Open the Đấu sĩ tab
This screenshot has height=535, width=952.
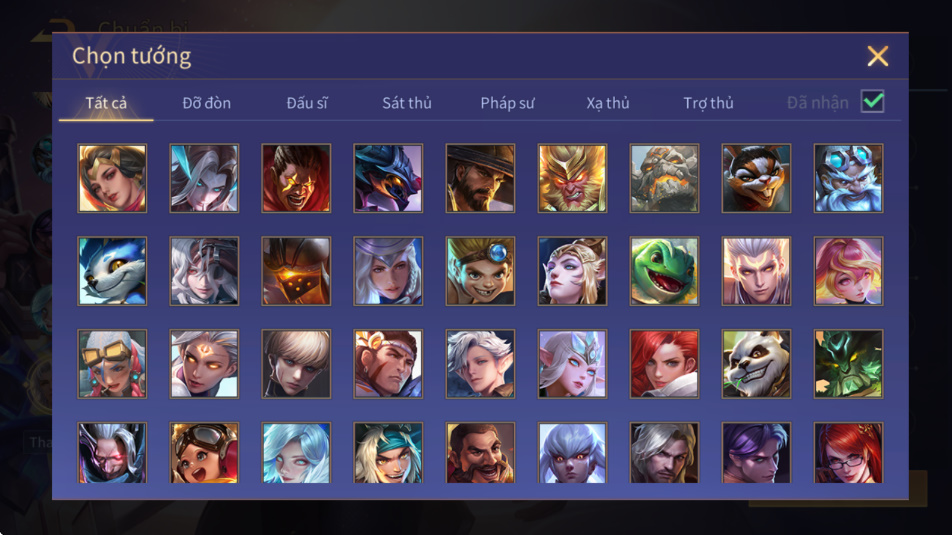click(x=307, y=103)
